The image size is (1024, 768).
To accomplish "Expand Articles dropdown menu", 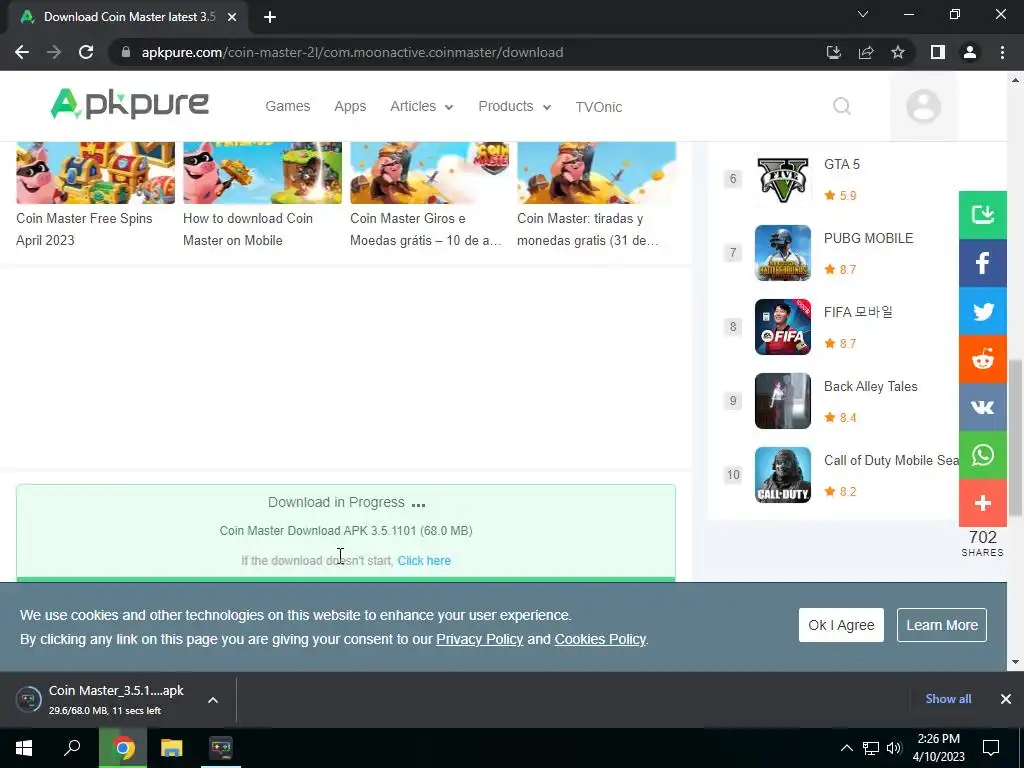I will coord(421,106).
